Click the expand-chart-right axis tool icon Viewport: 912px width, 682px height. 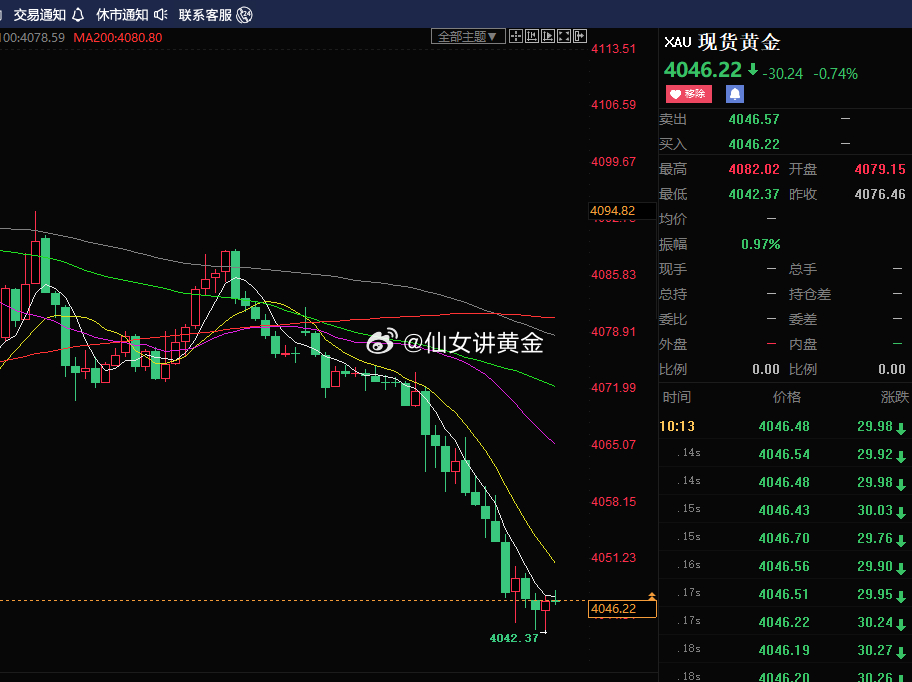[548, 37]
